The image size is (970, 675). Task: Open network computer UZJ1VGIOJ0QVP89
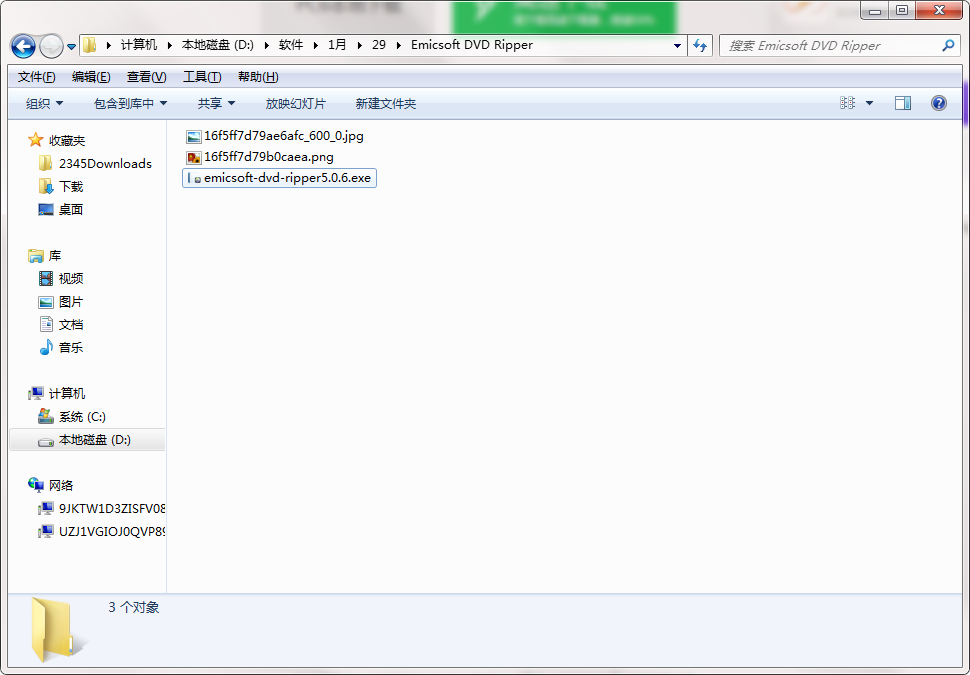(111, 531)
